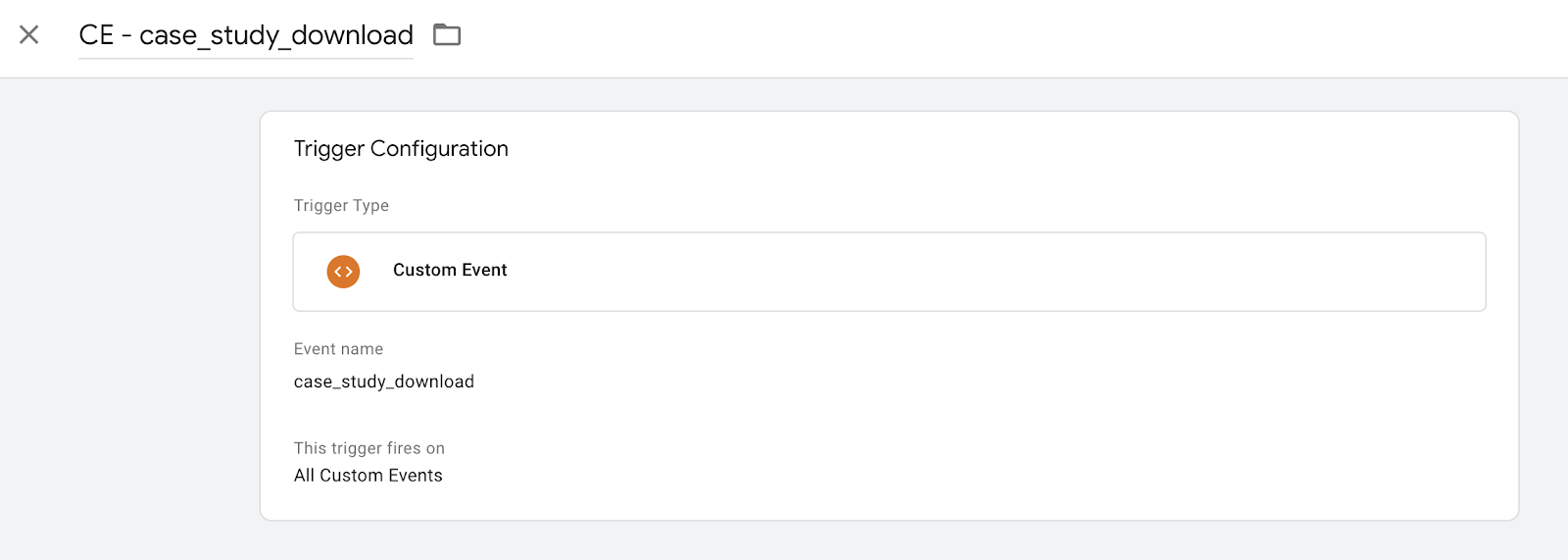This screenshot has width=1568, height=560.
Task: Select the Custom Event trigger type text
Action: point(450,270)
